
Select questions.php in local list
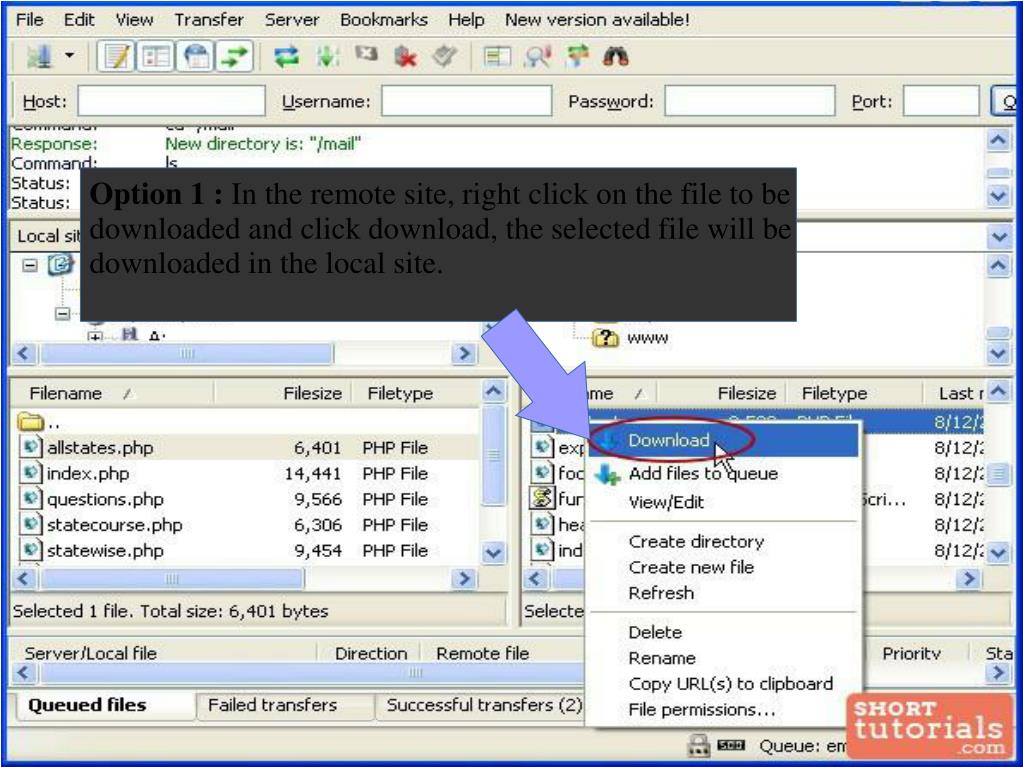(105, 500)
